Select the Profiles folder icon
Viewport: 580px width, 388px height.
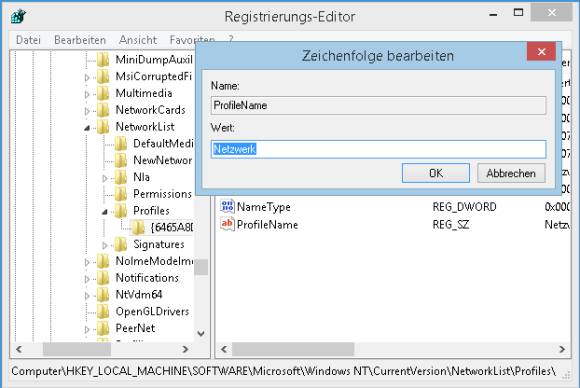[x=121, y=211]
